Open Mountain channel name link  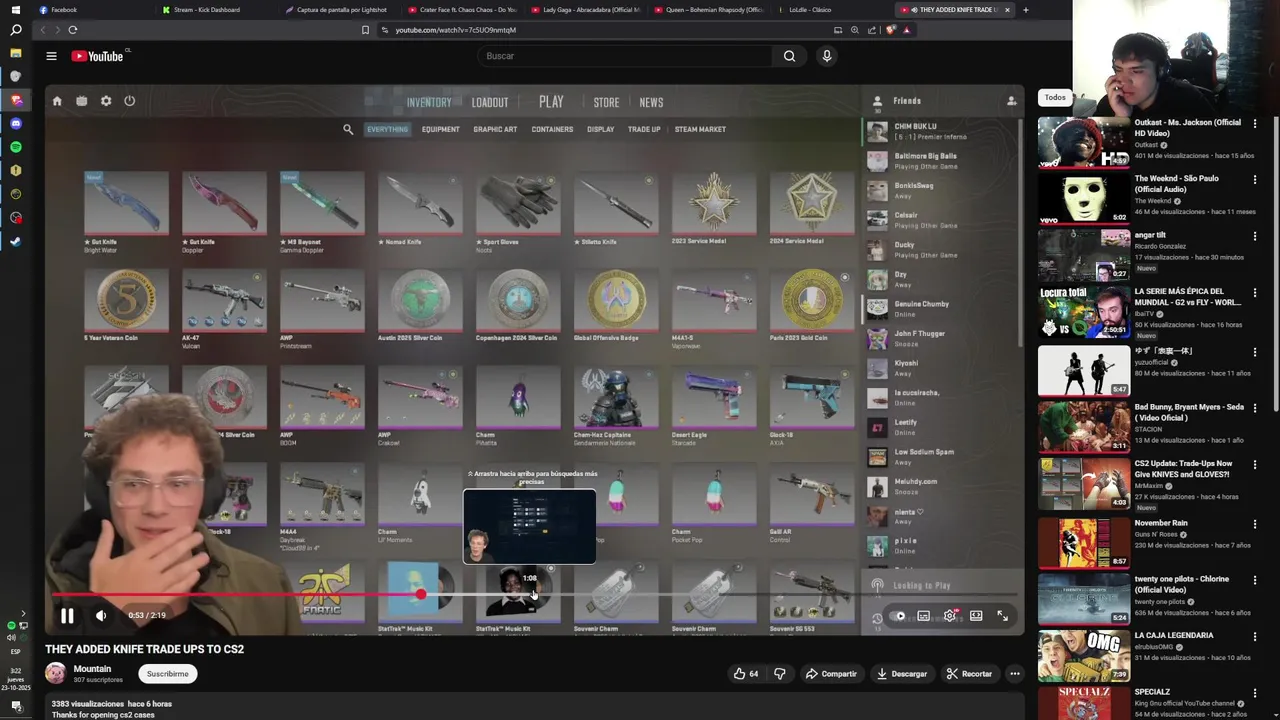pyautogui.click(x=92, y=668)
